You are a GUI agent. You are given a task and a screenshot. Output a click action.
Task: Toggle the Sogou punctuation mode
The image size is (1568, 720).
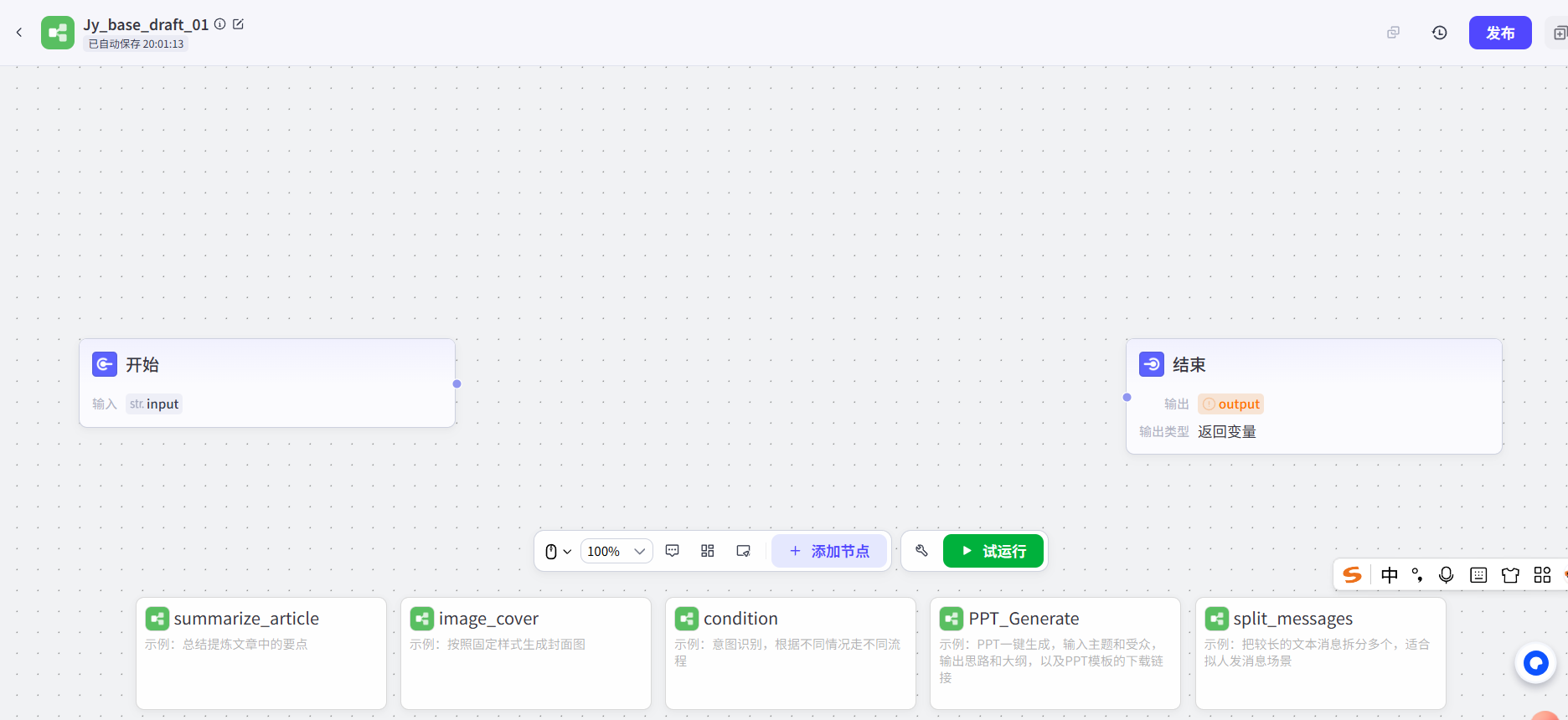[1417, 575]
